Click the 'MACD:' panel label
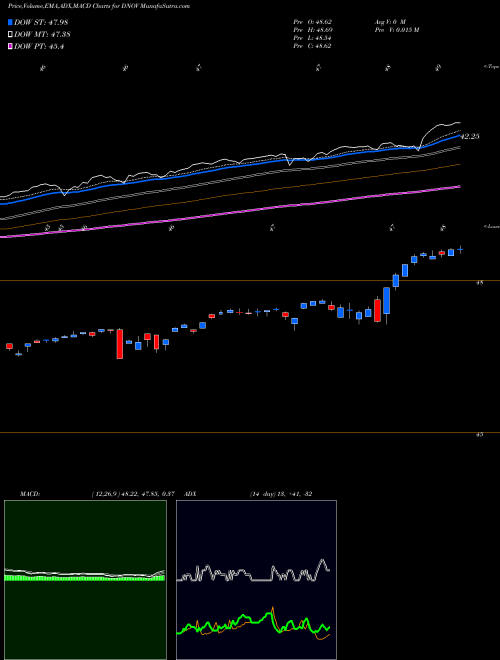This screenshot has width=500, height=660. [30, 494]
